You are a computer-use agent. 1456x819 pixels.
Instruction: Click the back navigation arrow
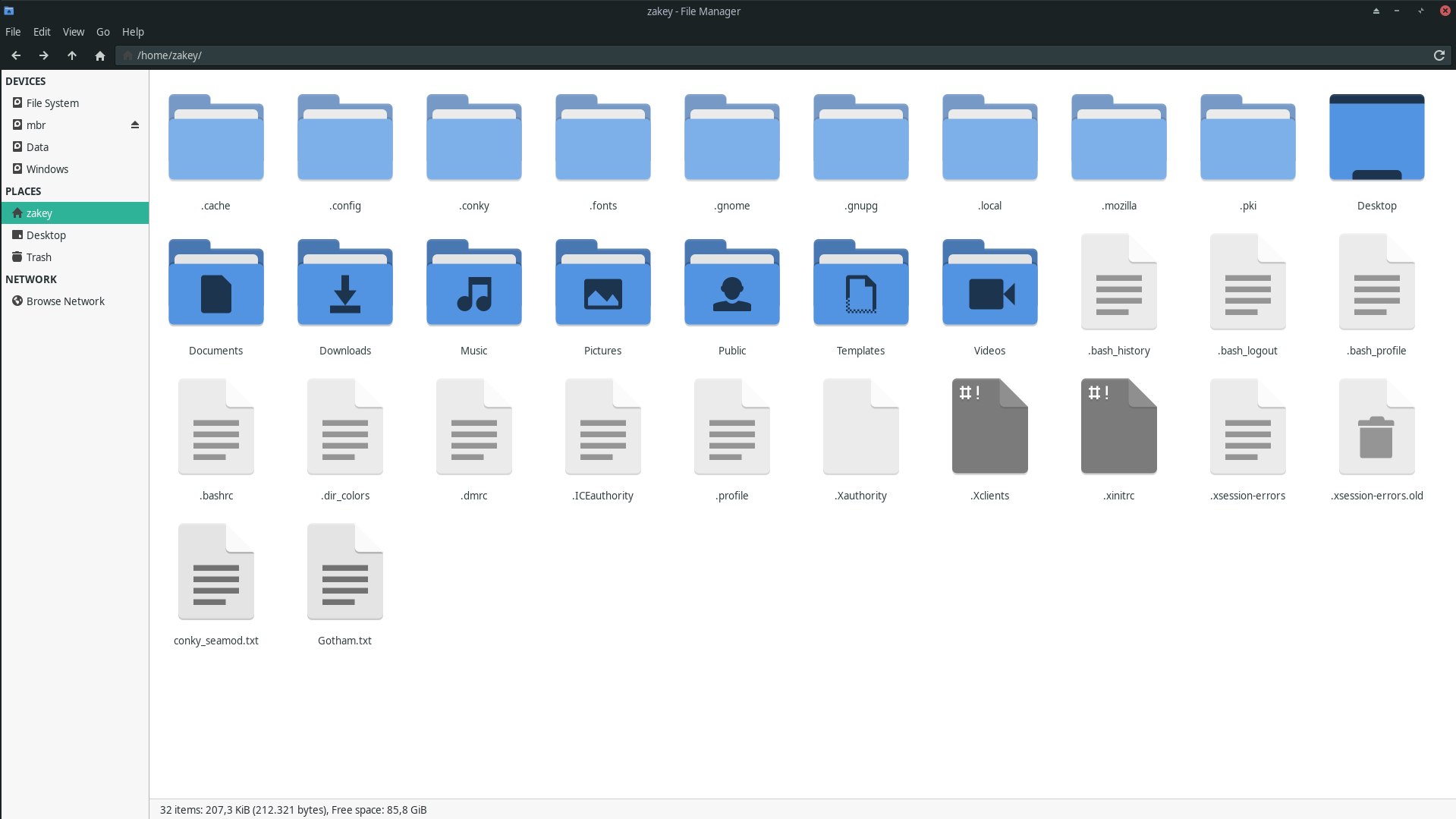(16, 55)
